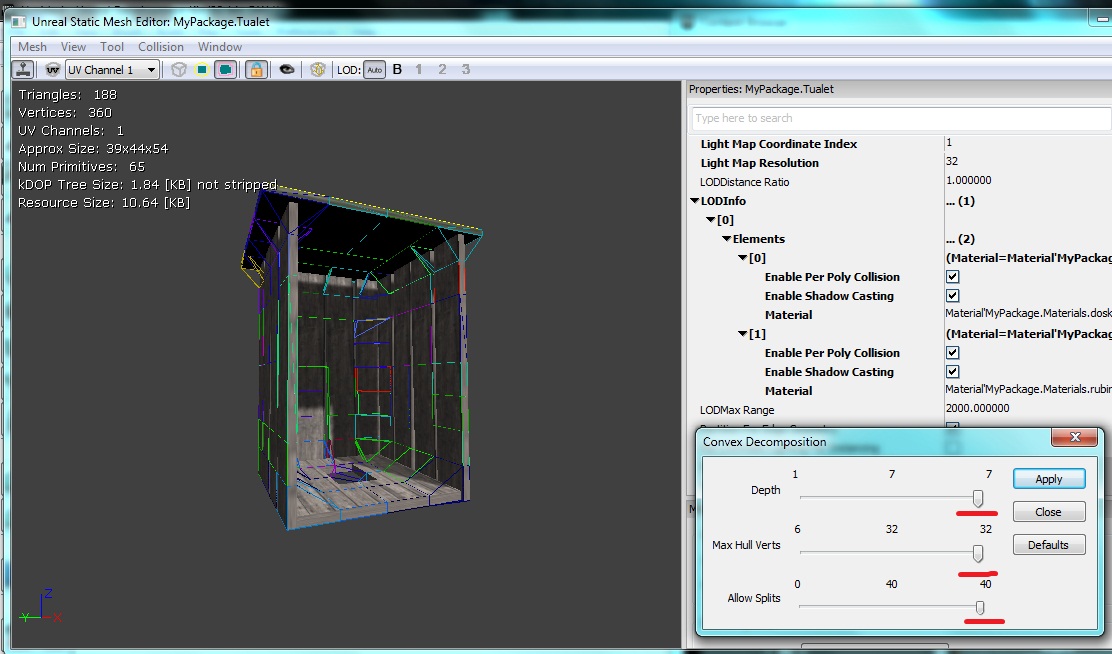
Task: Click the LOD Auto button
Action: (374, 70)
